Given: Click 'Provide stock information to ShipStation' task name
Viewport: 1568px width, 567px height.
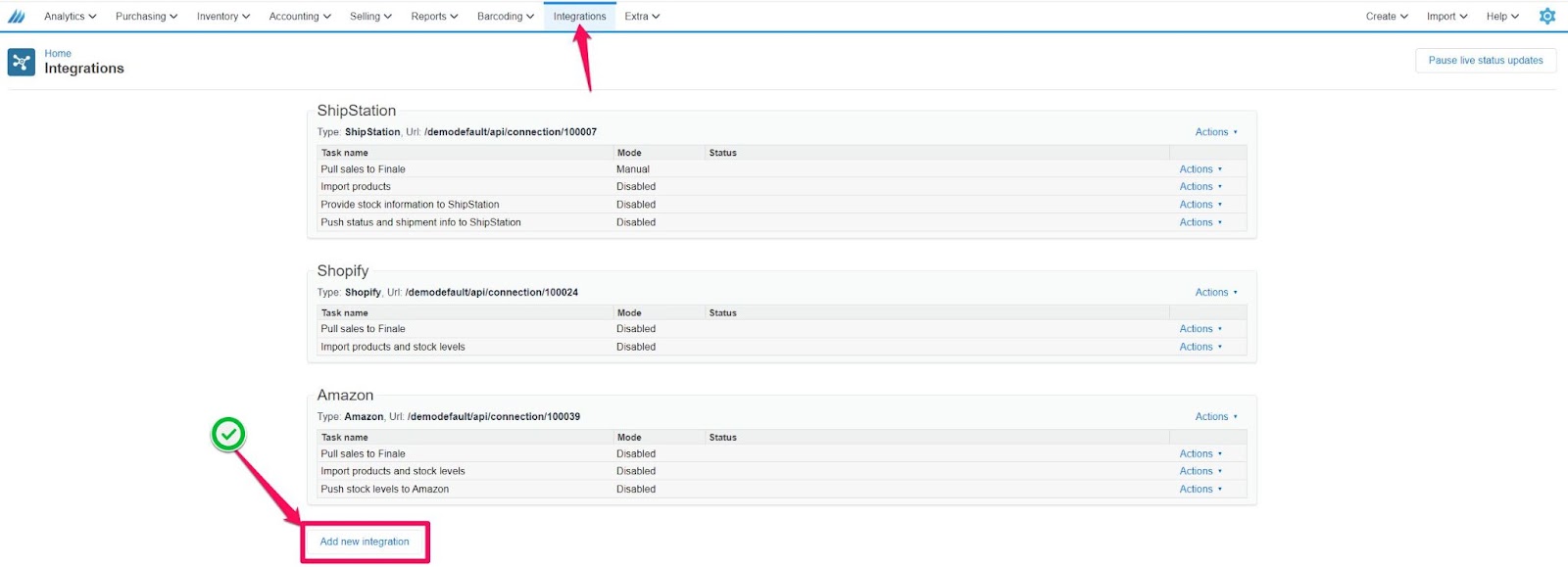Looking at the screenshot, I should click(x=410, y=205).
